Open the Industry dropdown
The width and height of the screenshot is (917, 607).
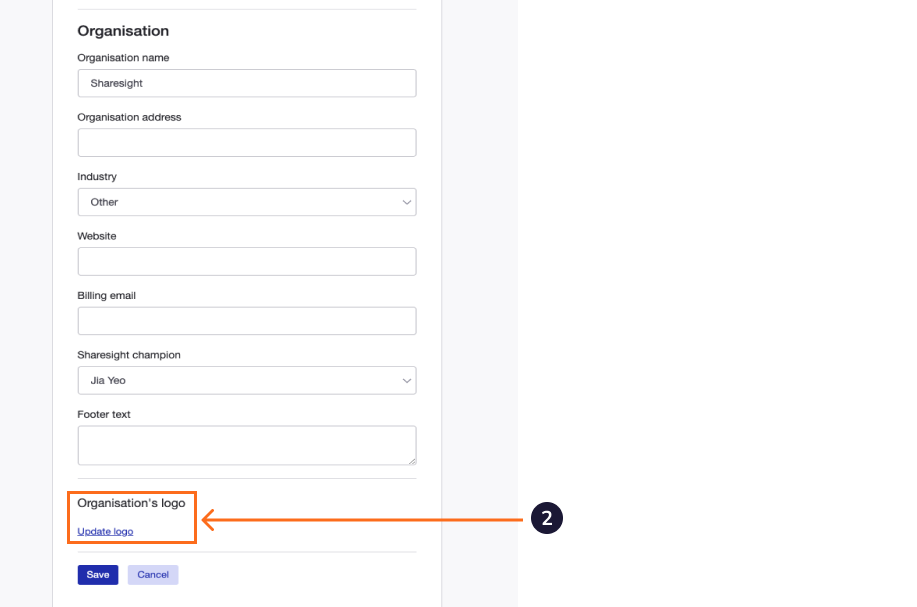coord(246,202)
